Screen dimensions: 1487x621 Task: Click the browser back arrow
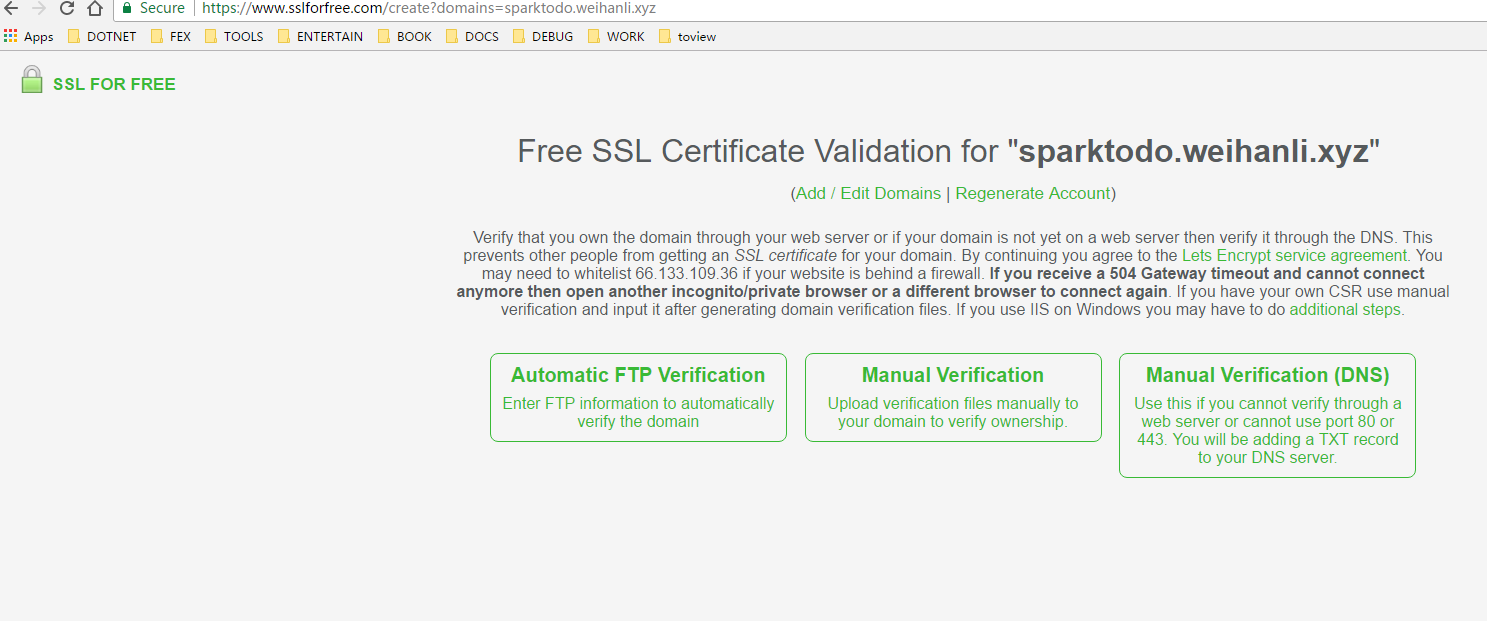tap(11, 8)
